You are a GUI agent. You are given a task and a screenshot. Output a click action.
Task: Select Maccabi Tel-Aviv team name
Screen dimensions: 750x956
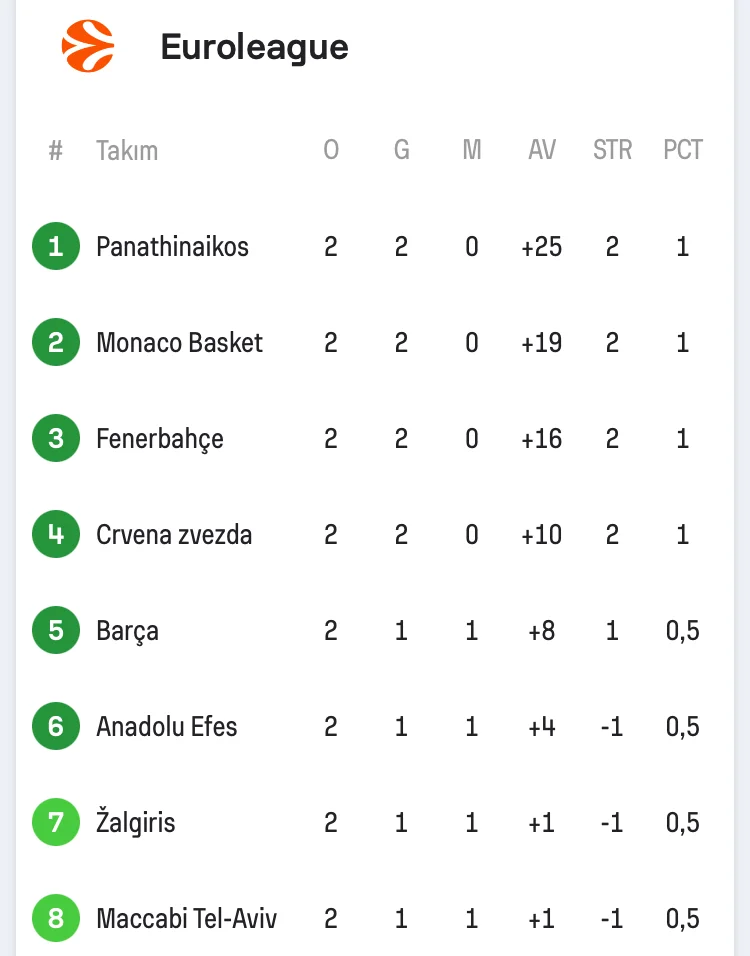(x=186, y=919)
